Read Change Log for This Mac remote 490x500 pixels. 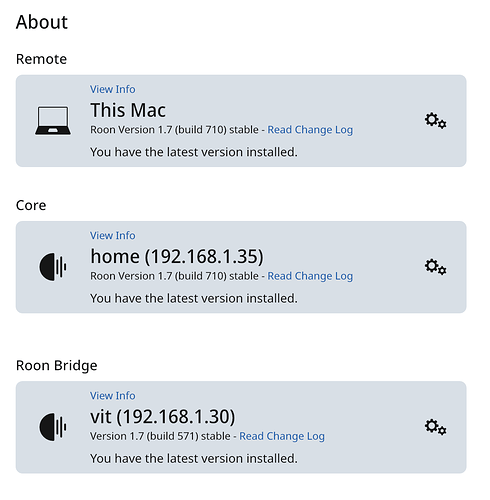pos(310,130)
